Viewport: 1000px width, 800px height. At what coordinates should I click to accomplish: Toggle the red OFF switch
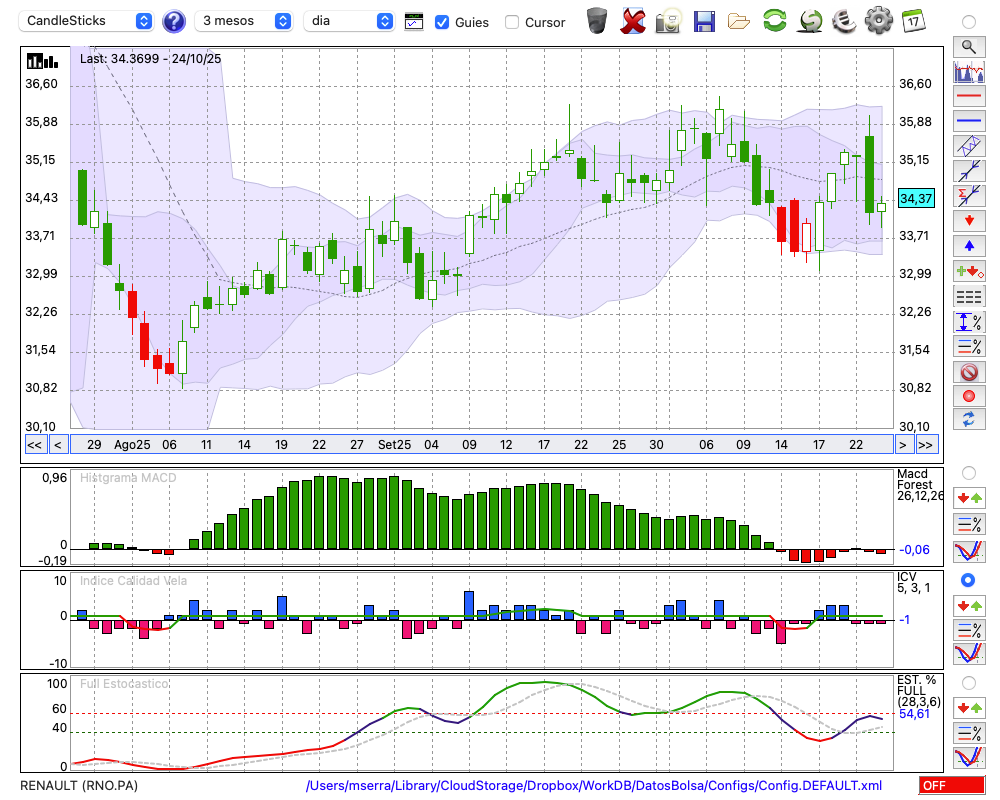(x=952, y=785)
